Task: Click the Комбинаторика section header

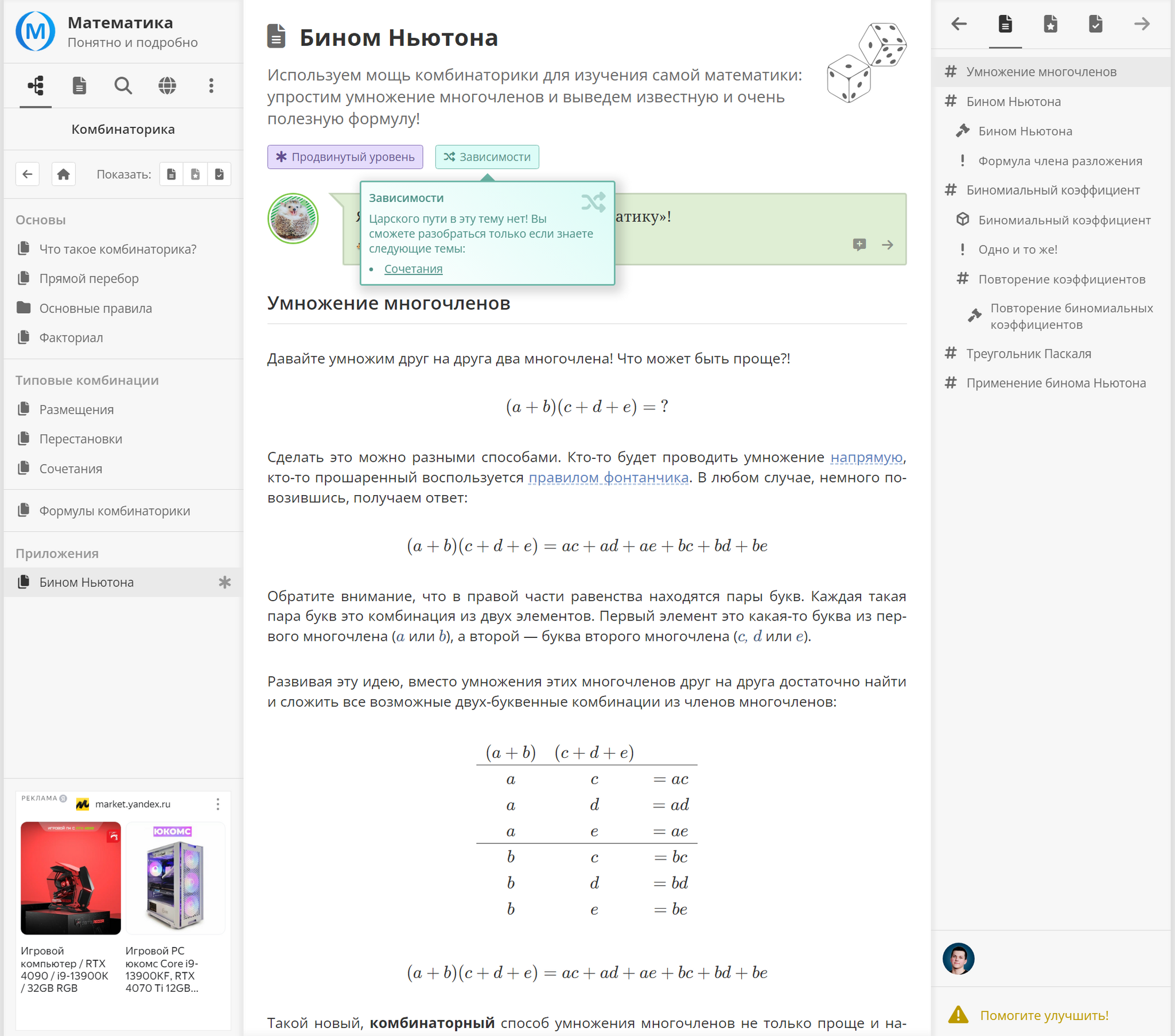Action: [122, 128]
